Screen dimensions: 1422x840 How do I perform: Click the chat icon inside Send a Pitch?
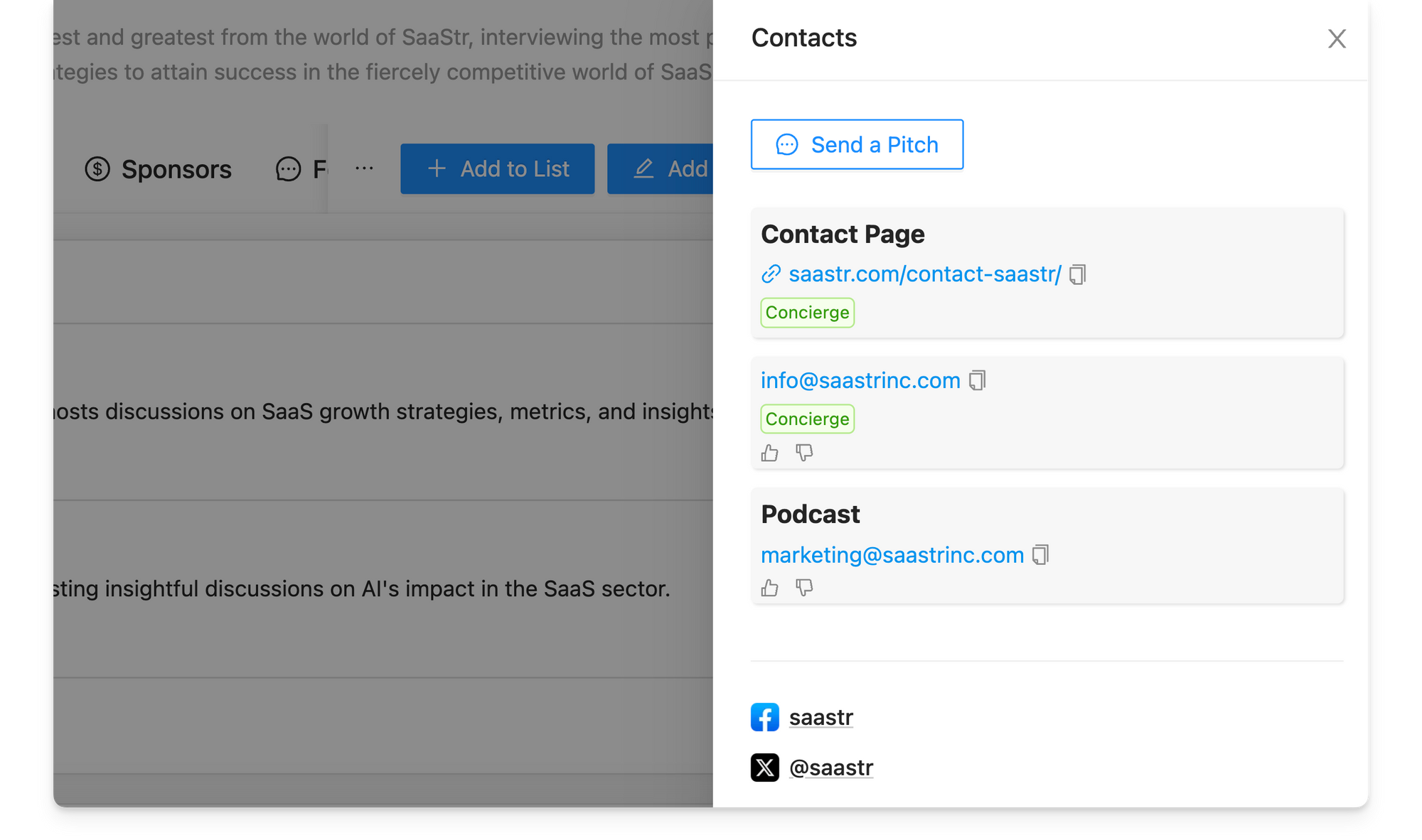pyautogui.click(x=786, y=145)
